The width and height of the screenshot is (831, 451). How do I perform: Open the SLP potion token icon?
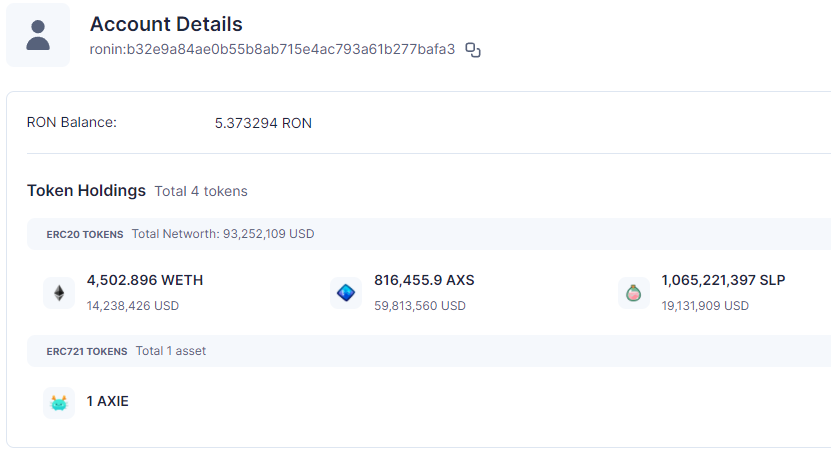(634, 293)
